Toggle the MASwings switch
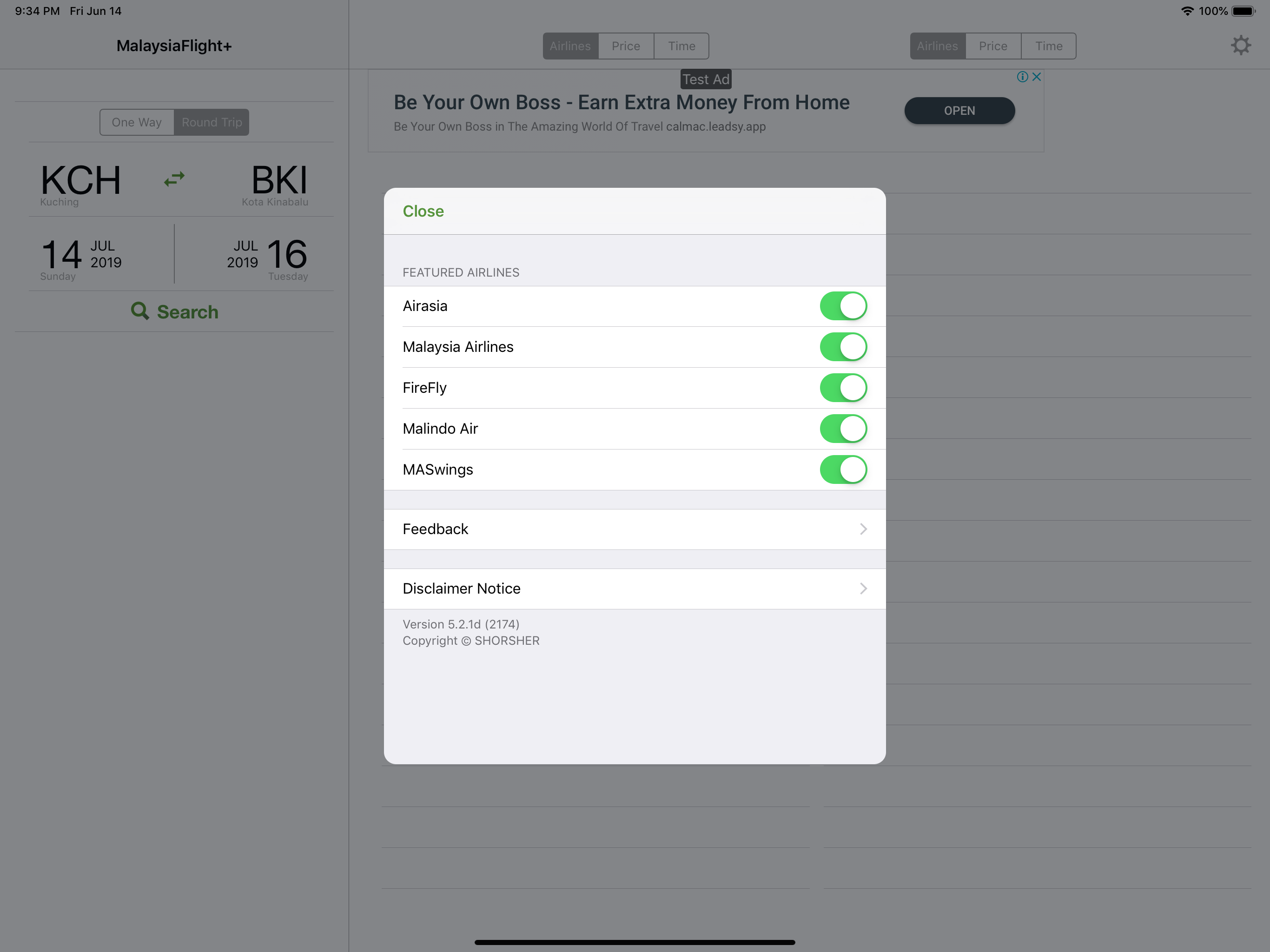The image size is (1270, 952). (843, 469)
